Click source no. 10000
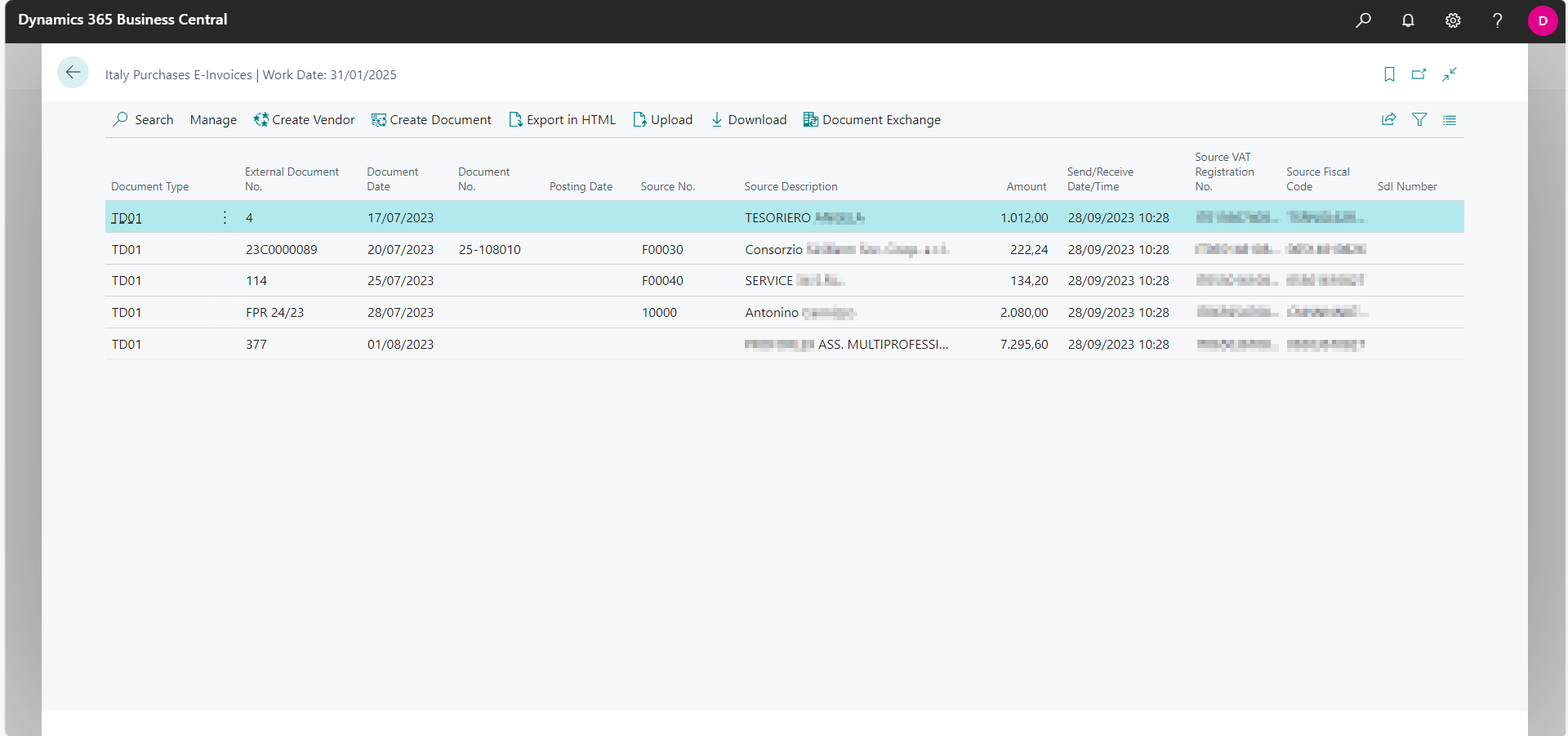 (659, 312)
